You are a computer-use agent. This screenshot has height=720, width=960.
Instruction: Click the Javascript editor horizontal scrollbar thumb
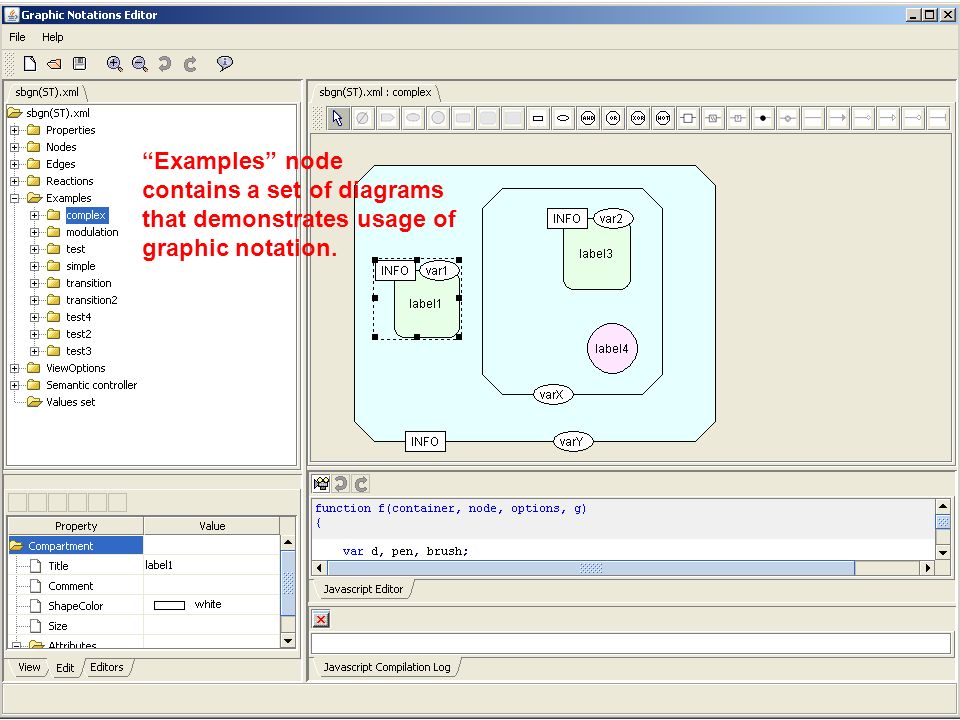click(x=591, y=568)
